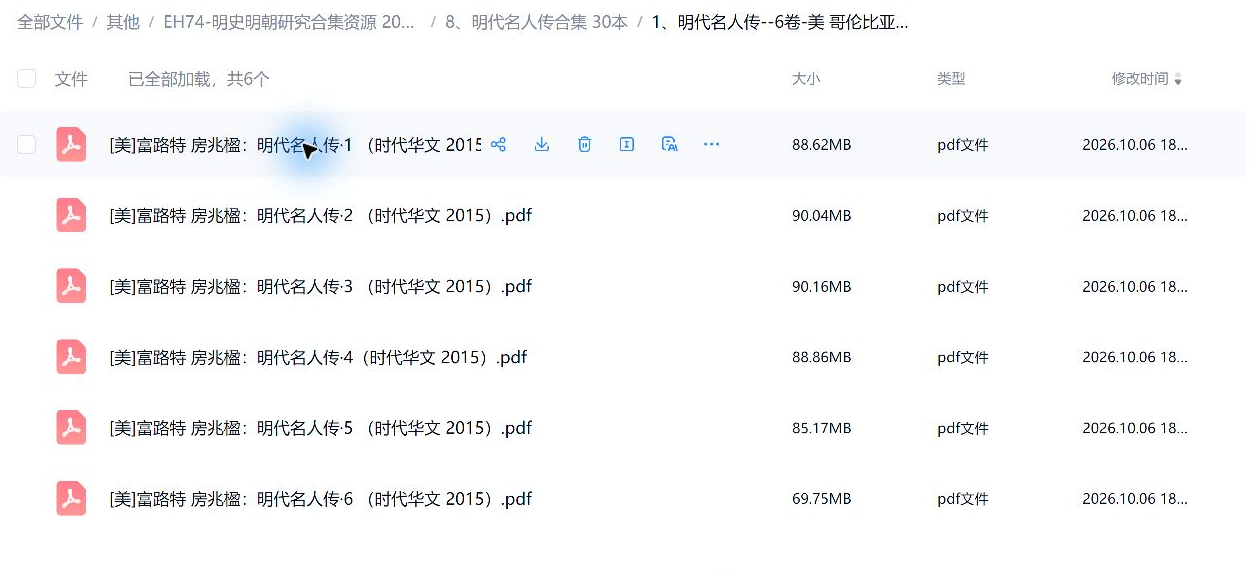The height and width of the screenshot is (576, 1250).
Task: Open EH74-明史明朝研究合集资源 breadcrumb
Action: point(289,22)
